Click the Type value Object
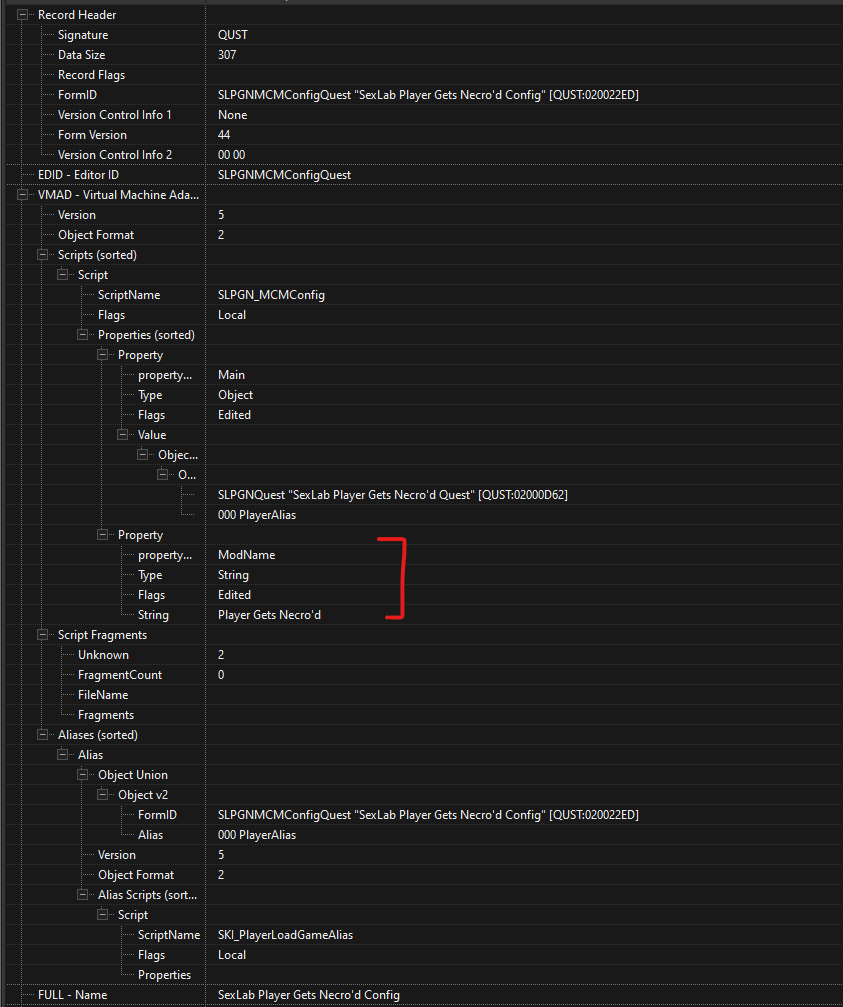843x1007 pixels. [235, 395]
